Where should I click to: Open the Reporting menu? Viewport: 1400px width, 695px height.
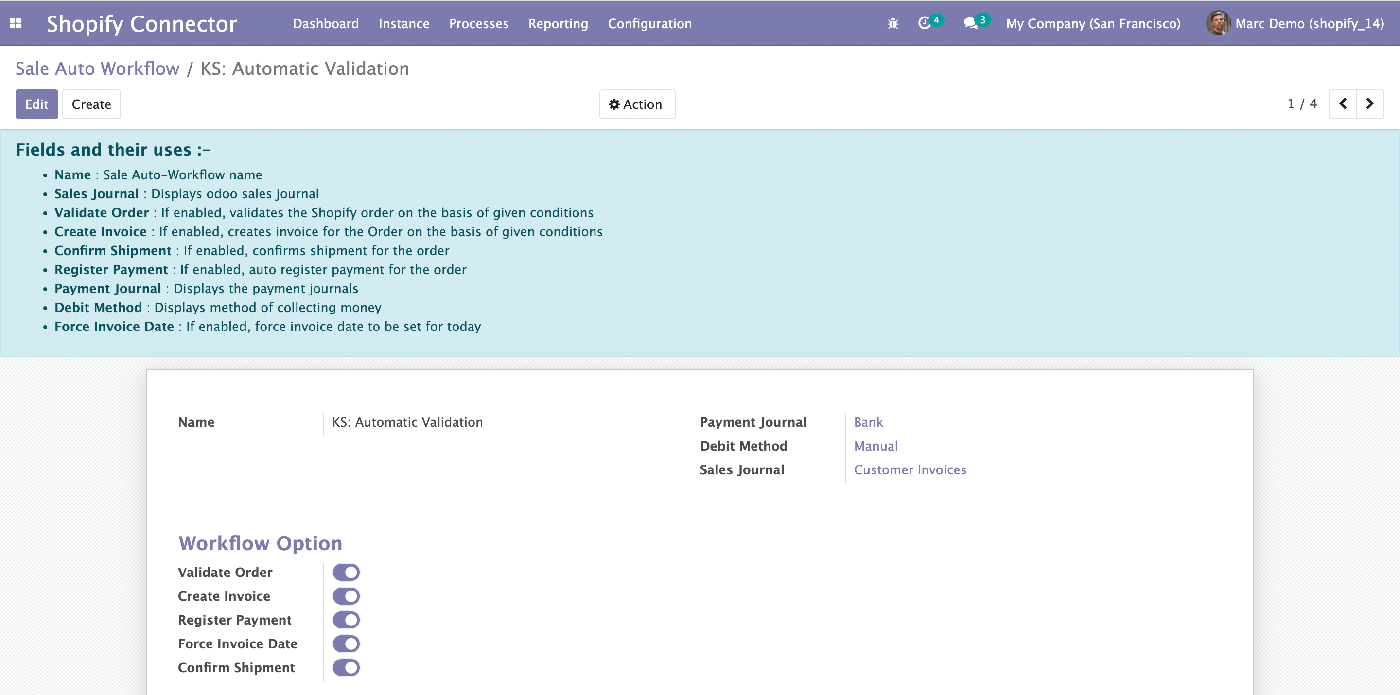click(558, 23)
